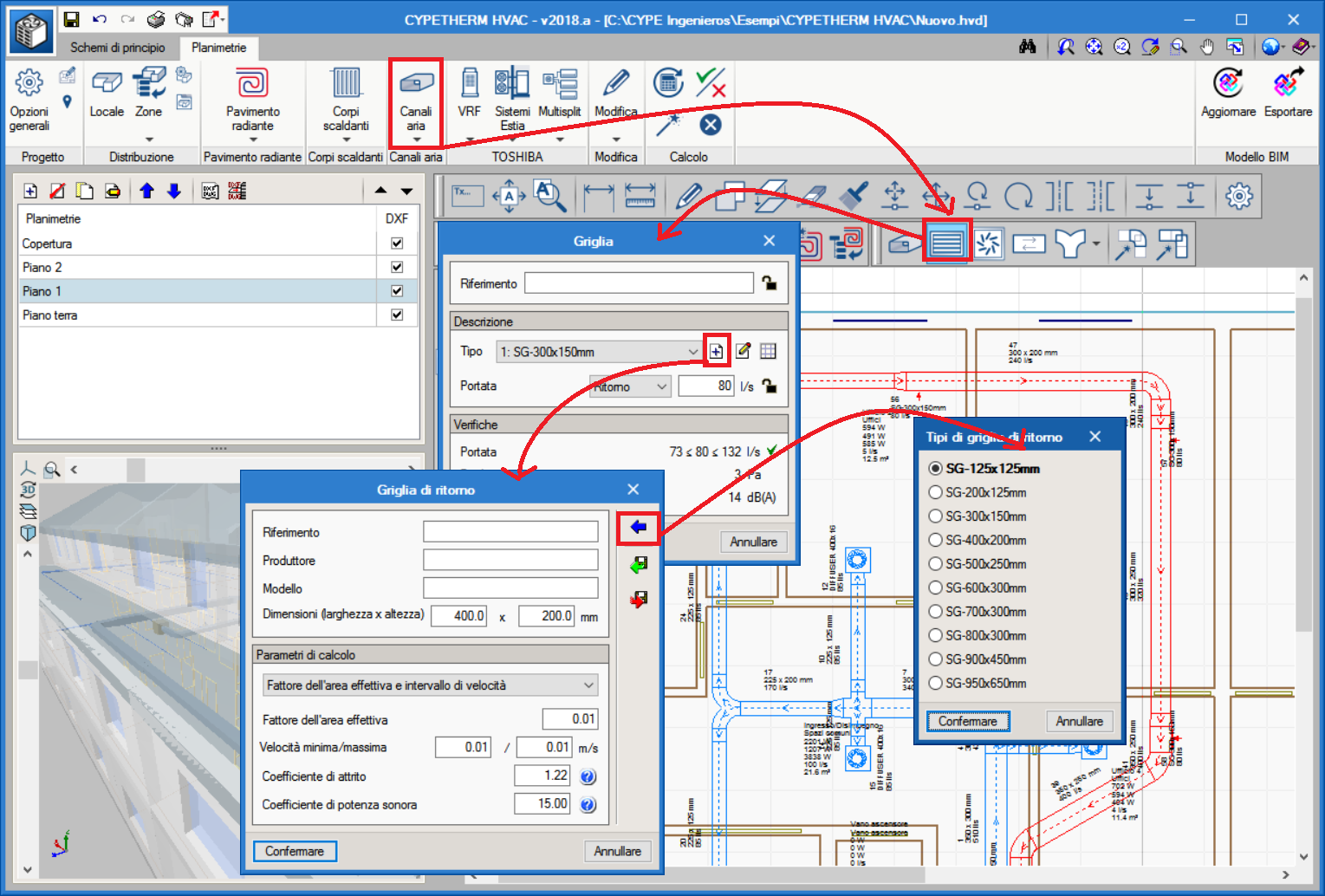
Task: Click help icon beside Coefficiente di attrito
Action: coord(588,776)
